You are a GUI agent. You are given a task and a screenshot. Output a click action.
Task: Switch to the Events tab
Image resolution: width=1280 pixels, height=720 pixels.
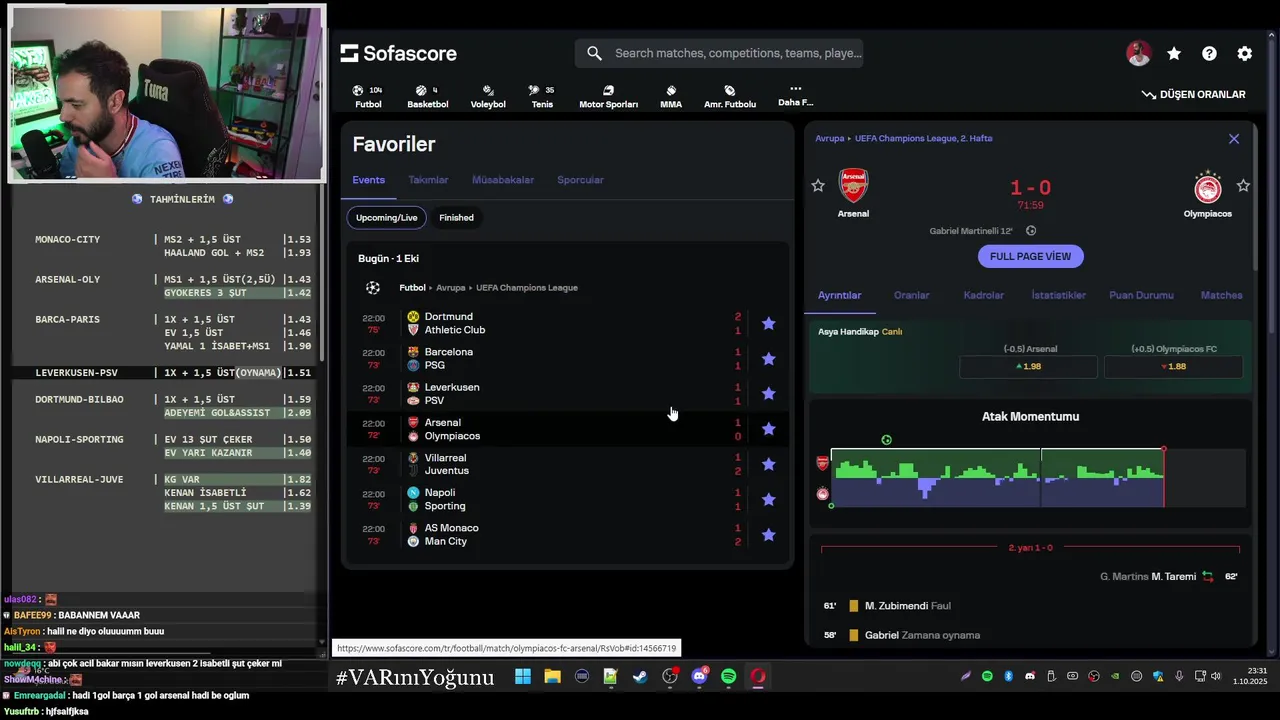pyautogui.click(x=368, y=180)
